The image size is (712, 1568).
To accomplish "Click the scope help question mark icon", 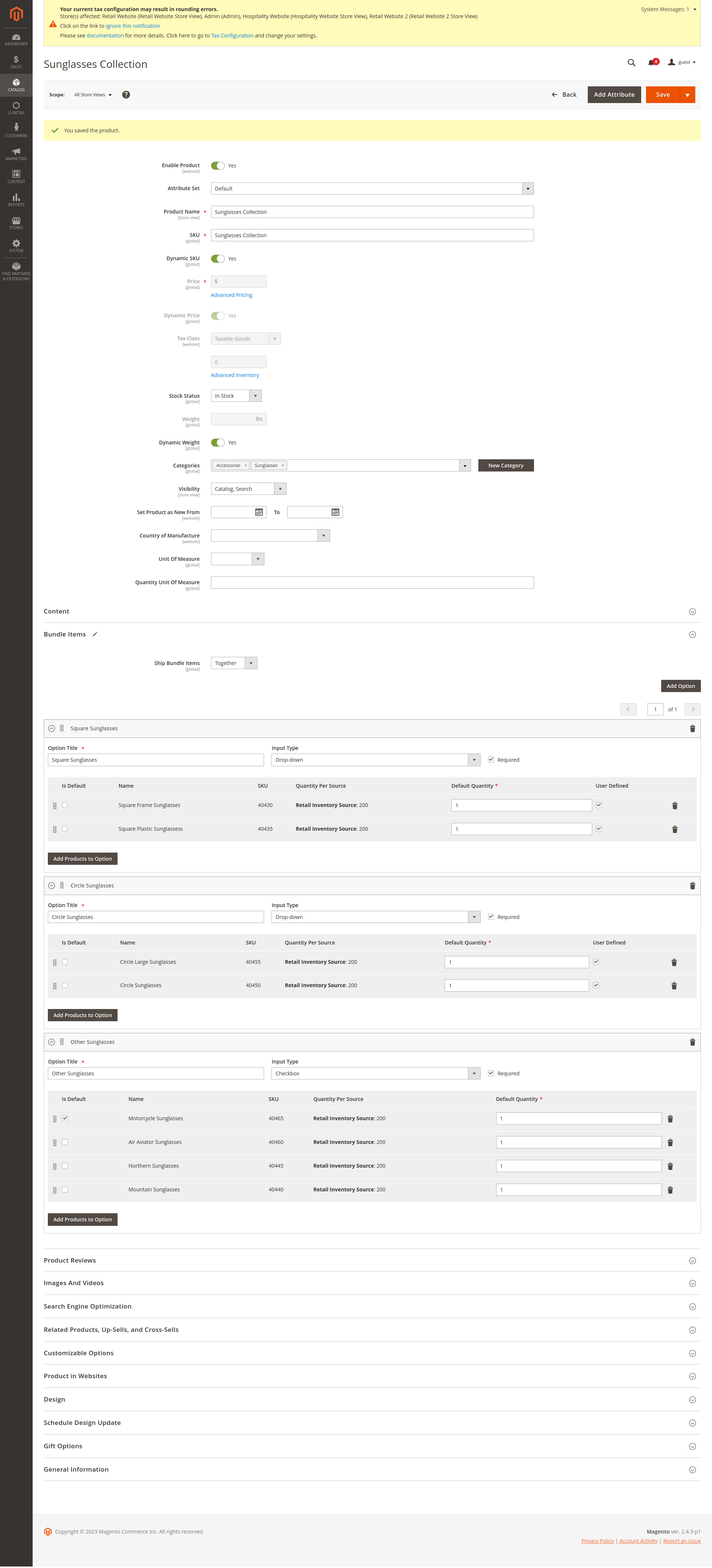I will tap(126, 95).
